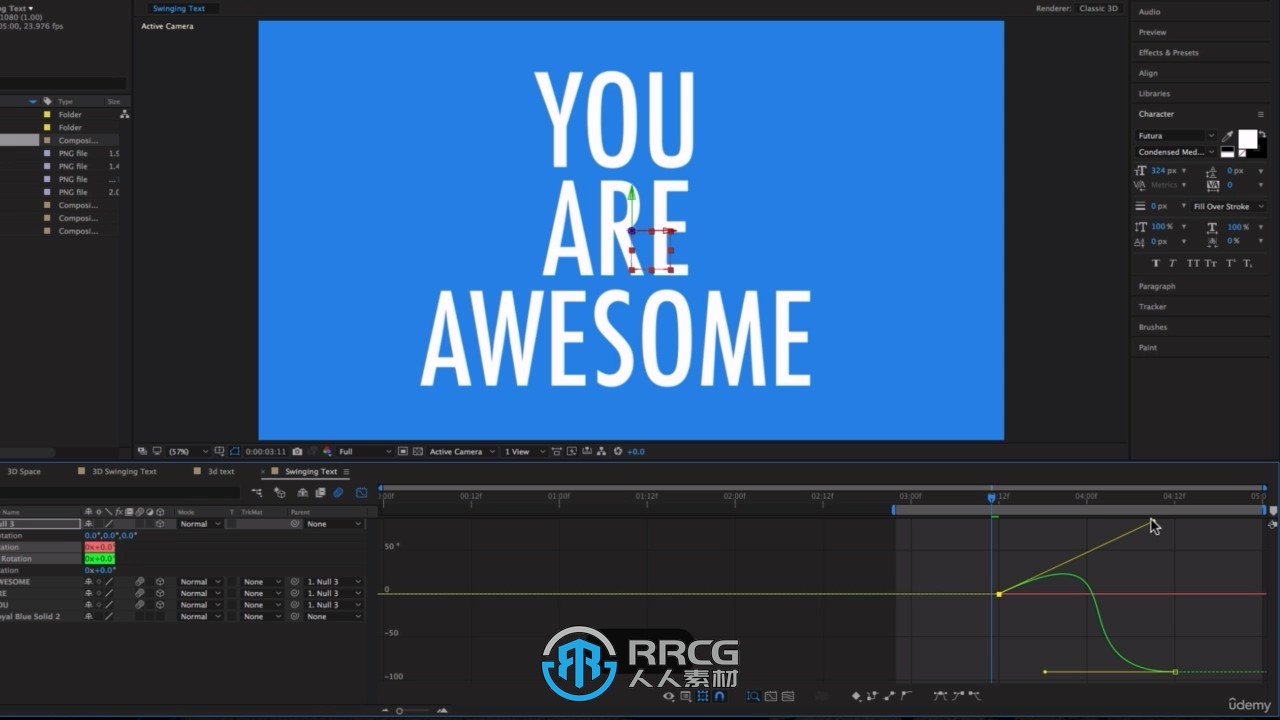This screenshot has height=720, width=1280.
Task: Click the eyedropper in Character panel
Action: (1228, 137)
